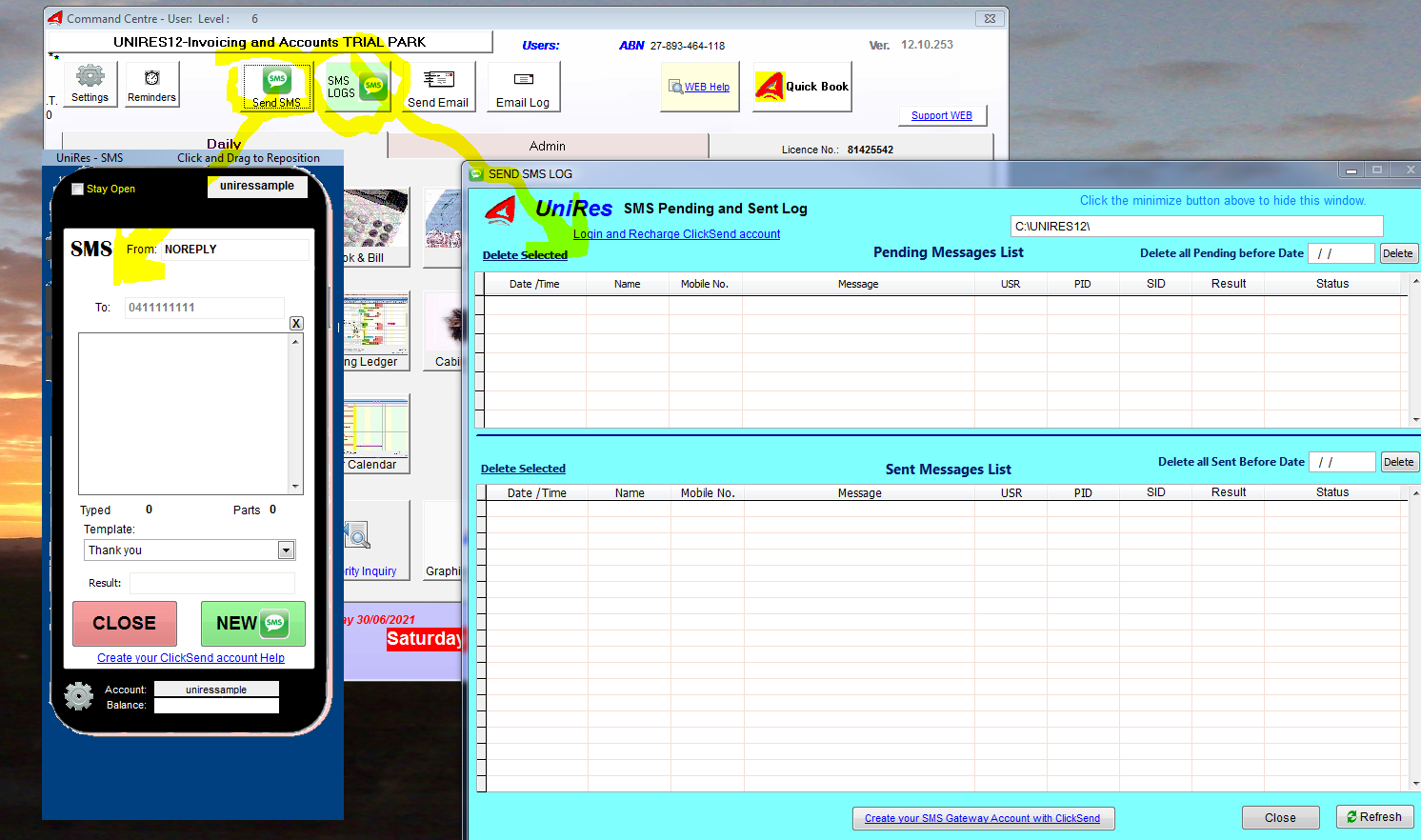Click Login and Recharge ClickSend account link
Viewport: 1421px width, 840px height.
676,234
